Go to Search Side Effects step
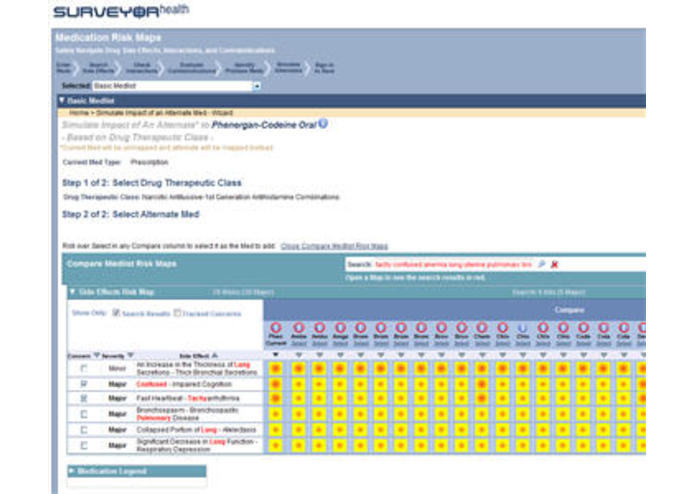 [x=98, y=68]
